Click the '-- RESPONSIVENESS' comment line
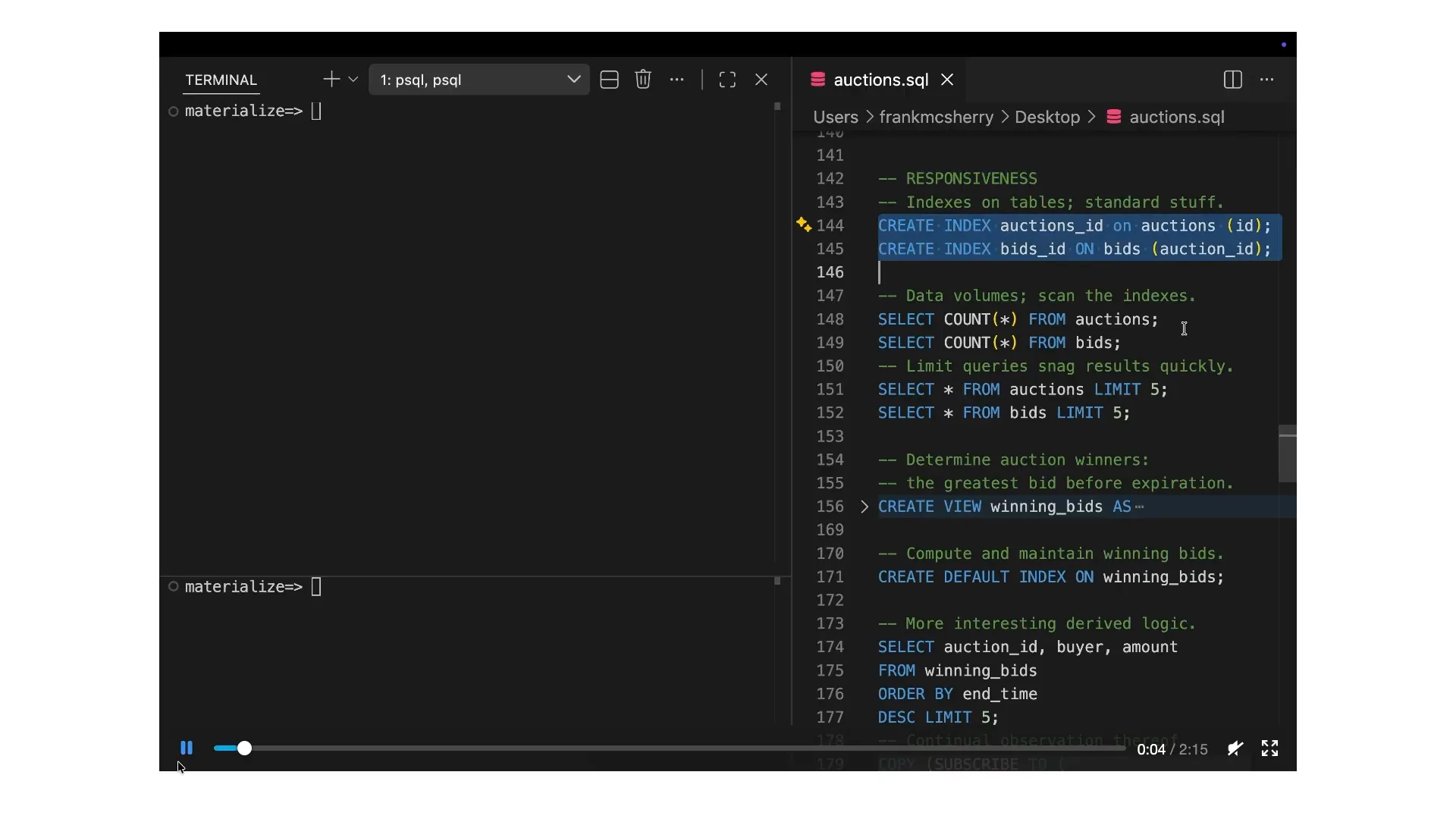This screenshot has width=1456, height=819. [x=958, y=179]
